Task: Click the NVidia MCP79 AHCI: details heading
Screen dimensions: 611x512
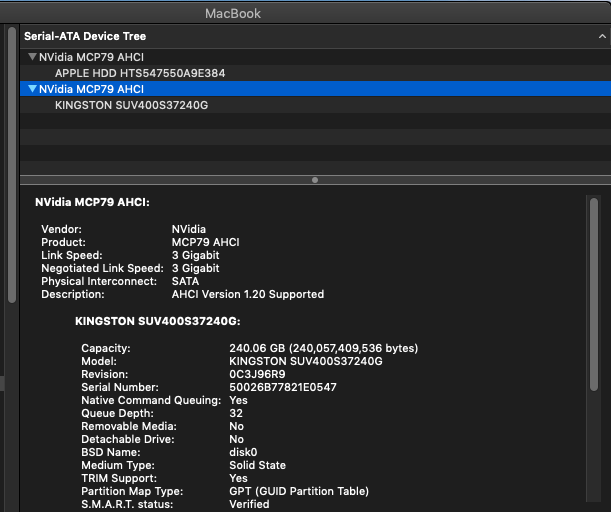Action: click(x=92, y=202)
